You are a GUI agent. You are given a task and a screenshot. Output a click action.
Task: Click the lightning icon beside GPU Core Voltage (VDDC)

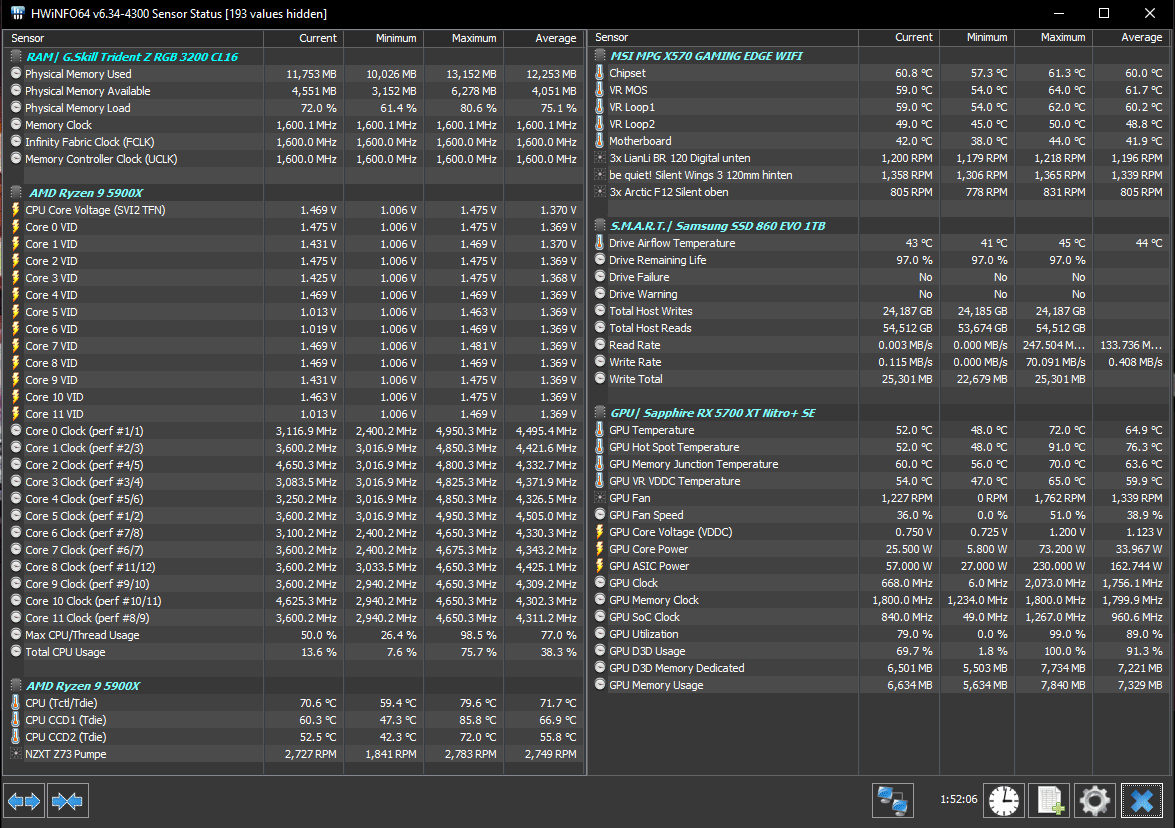(599, 532)
